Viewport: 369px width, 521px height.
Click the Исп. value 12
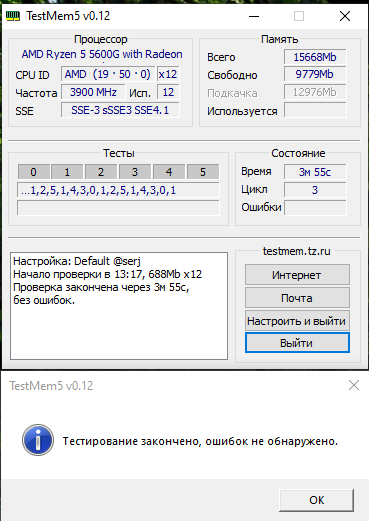pos(168,92)
